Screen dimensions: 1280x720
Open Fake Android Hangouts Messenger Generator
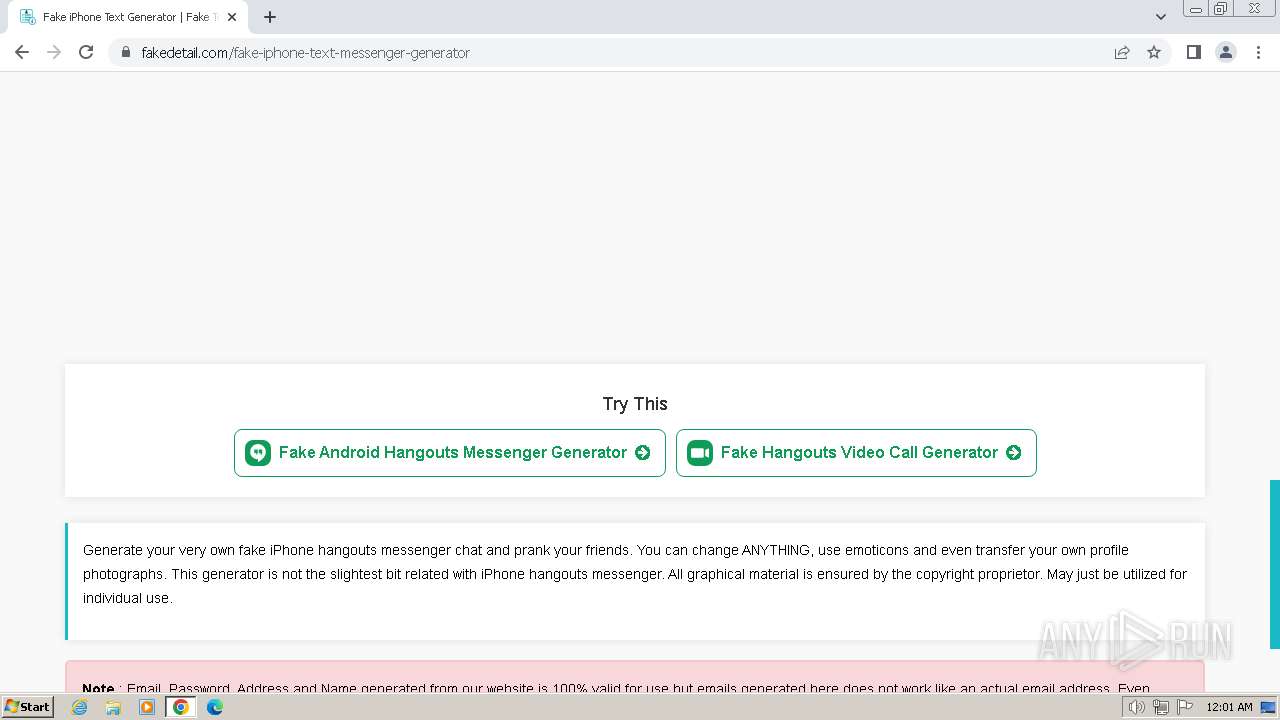point(450,453)
